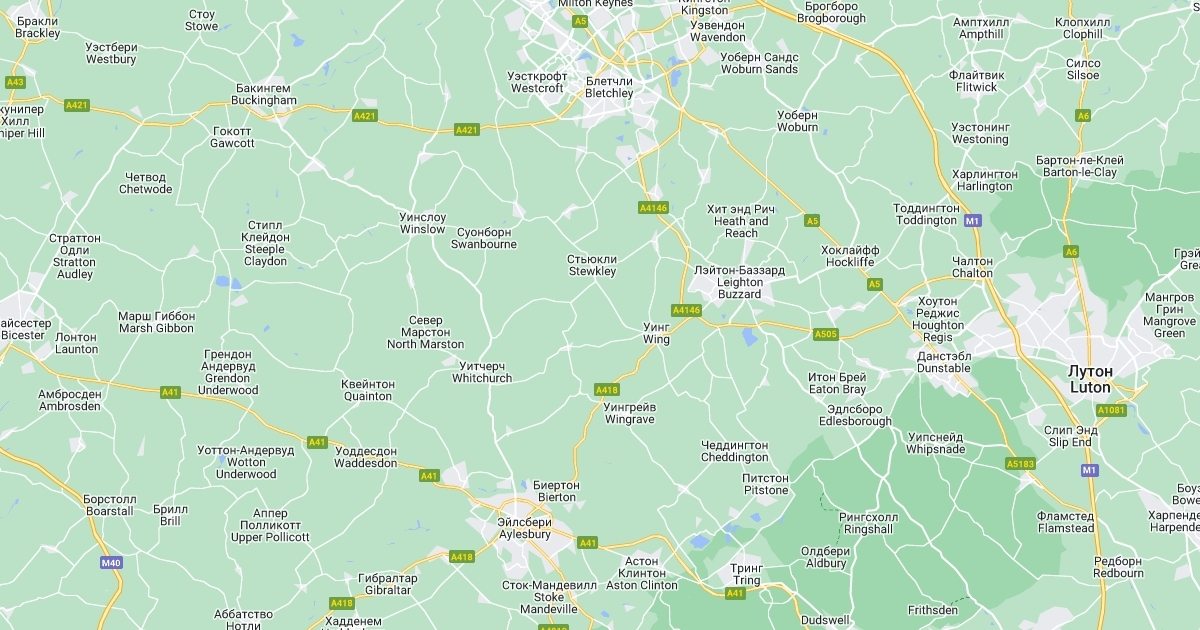Click the A4146 road shield near Wing

tap(686, 310)
